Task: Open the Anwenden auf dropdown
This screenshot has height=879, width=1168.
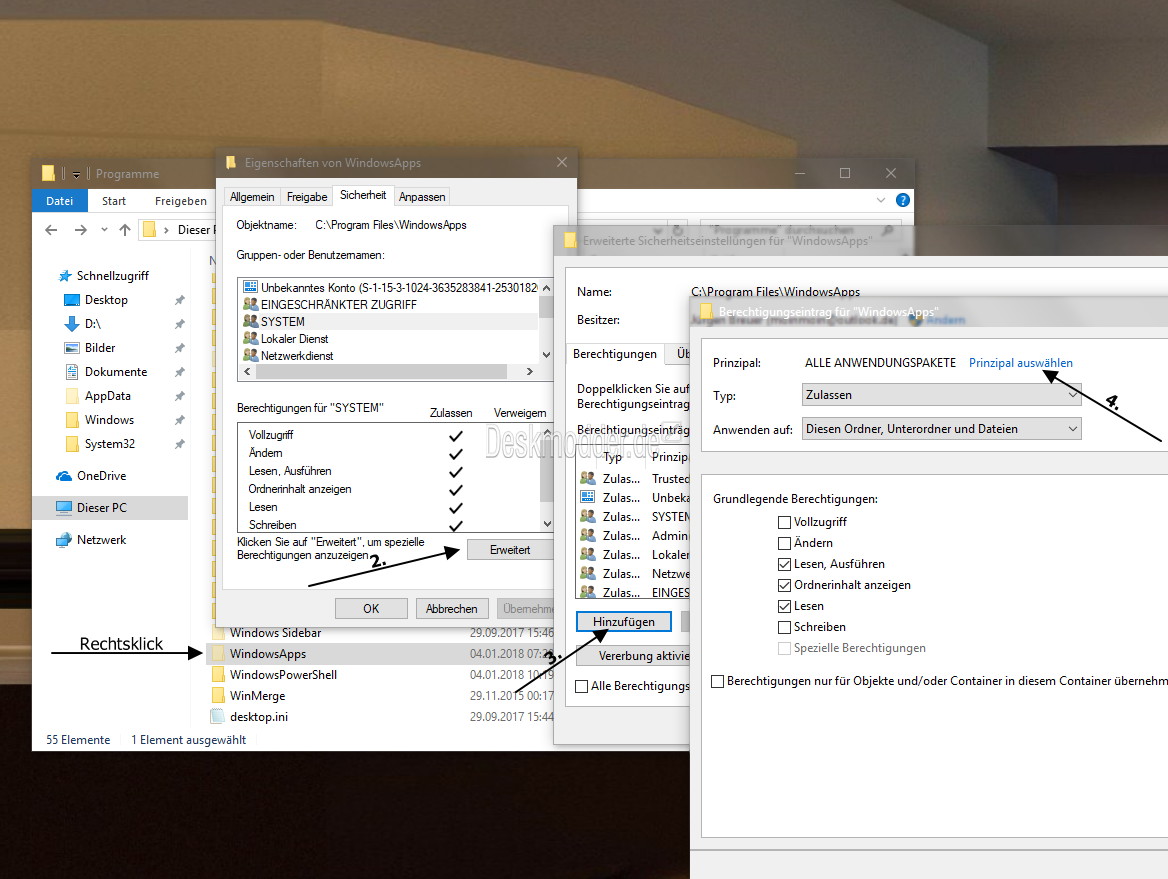Action: [942, 428]
